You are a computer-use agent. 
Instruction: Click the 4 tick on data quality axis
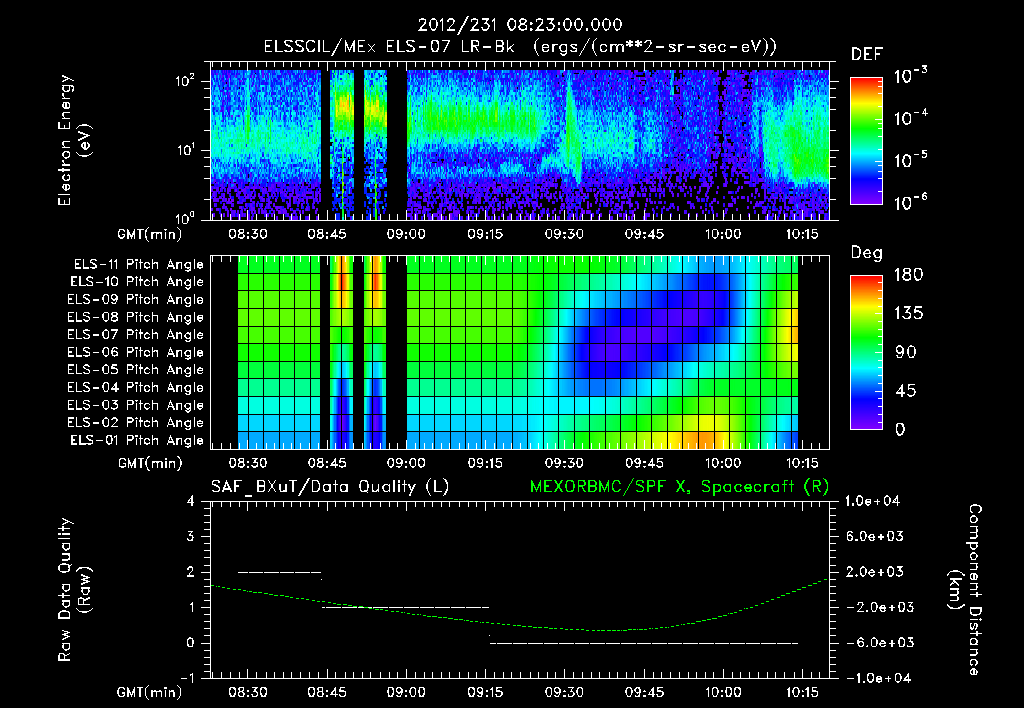point(191,501)
